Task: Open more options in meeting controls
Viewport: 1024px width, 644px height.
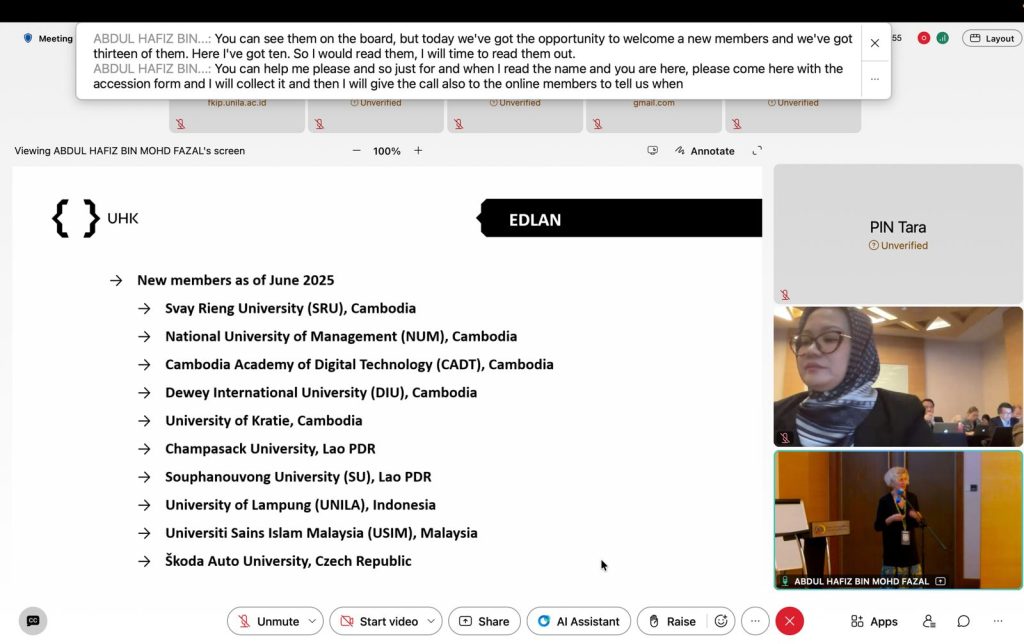Action: point(755,621)
